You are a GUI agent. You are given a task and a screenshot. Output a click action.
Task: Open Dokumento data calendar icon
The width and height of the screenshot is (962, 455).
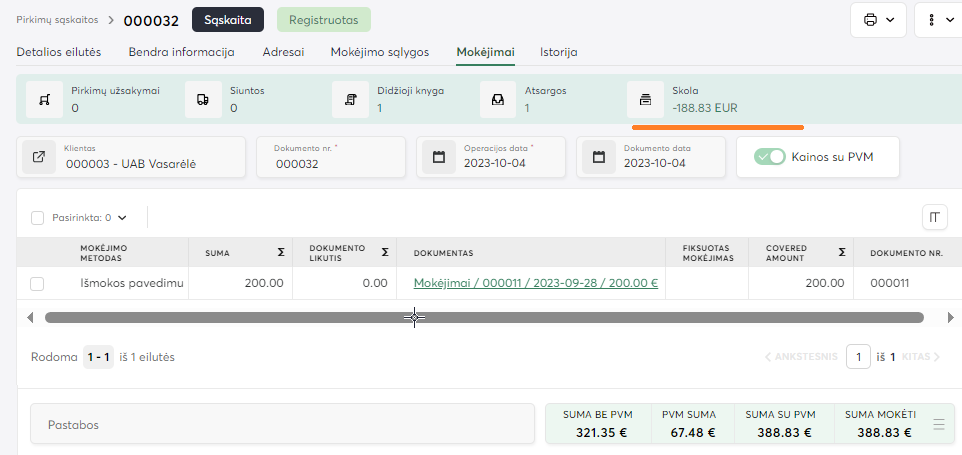click(598, 157)
